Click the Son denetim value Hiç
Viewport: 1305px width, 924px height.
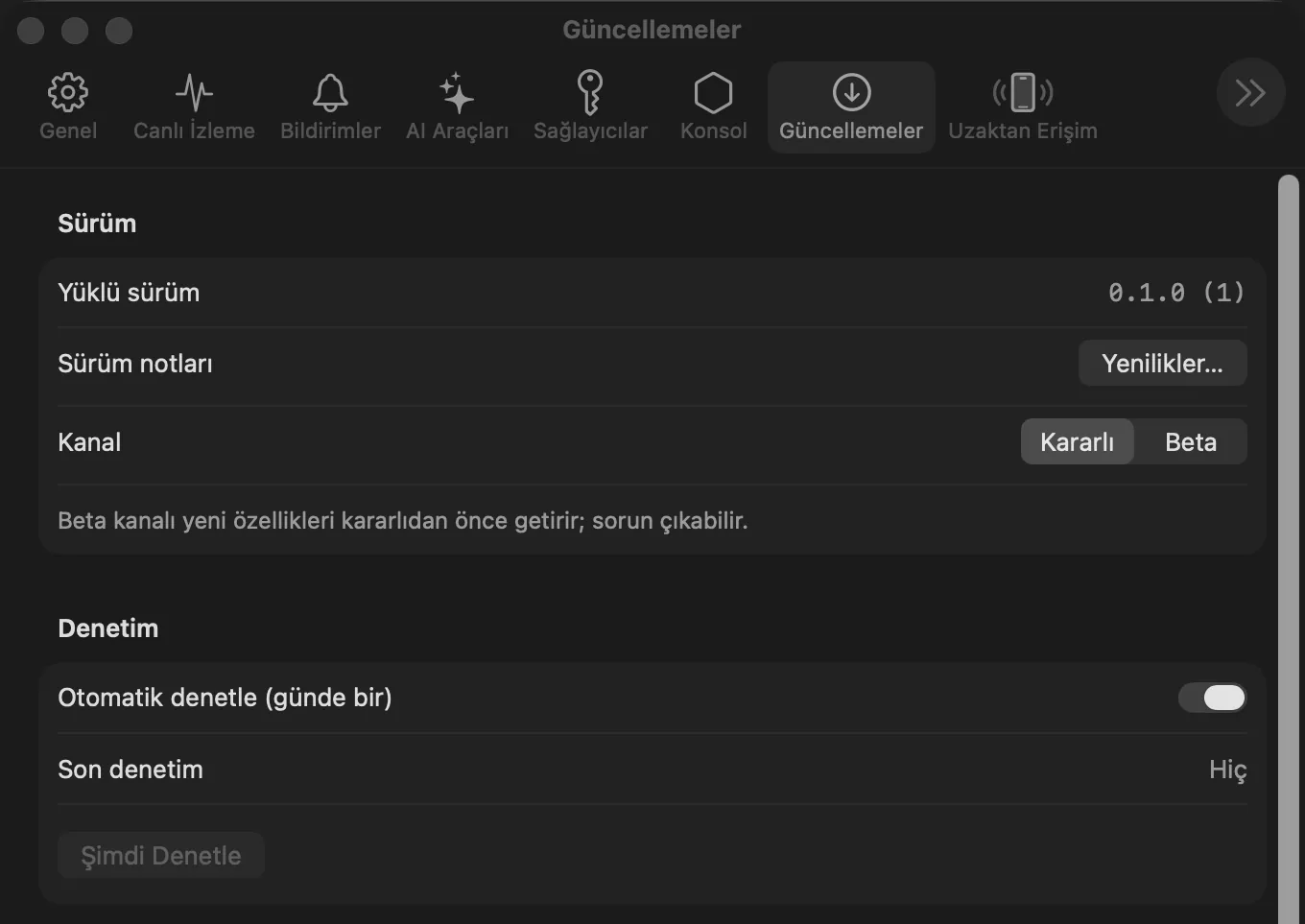click(1228, 770)
